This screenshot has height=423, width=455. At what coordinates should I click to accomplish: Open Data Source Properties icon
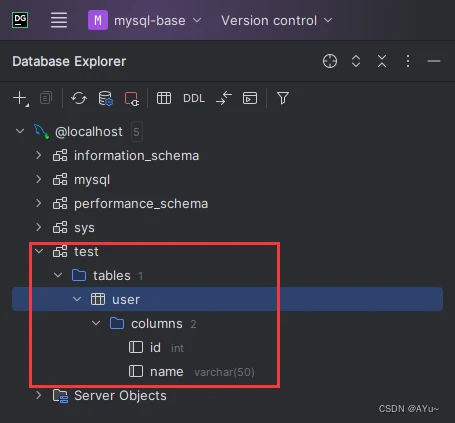coord(105,99)
